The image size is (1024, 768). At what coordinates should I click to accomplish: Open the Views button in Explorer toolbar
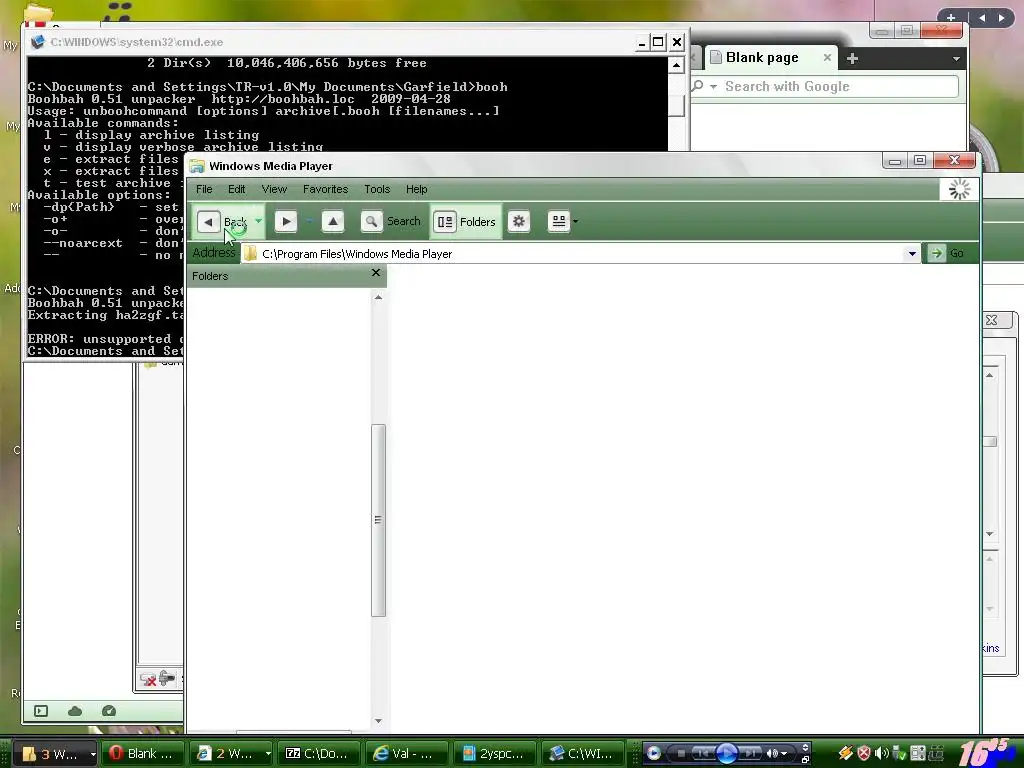559,221
